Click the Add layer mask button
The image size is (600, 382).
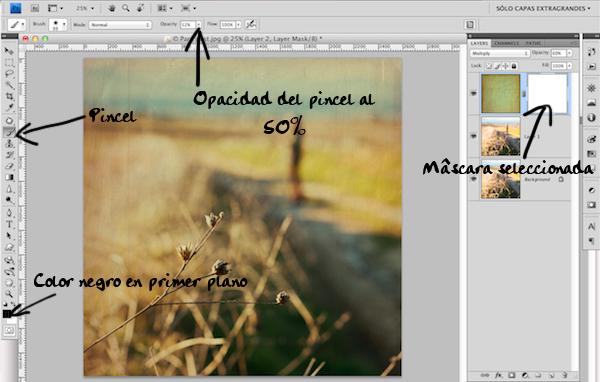click(x=512, y=375)
